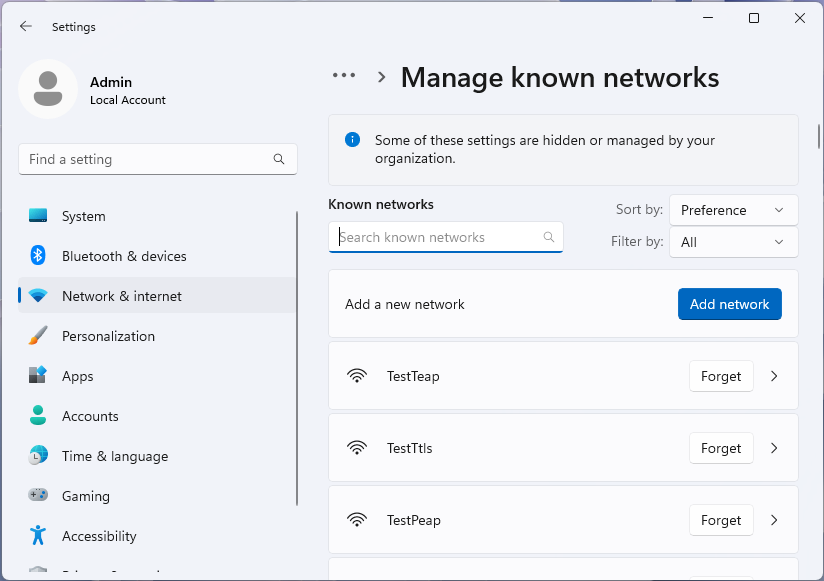Select the Personalization brush icon

(37, 336)
